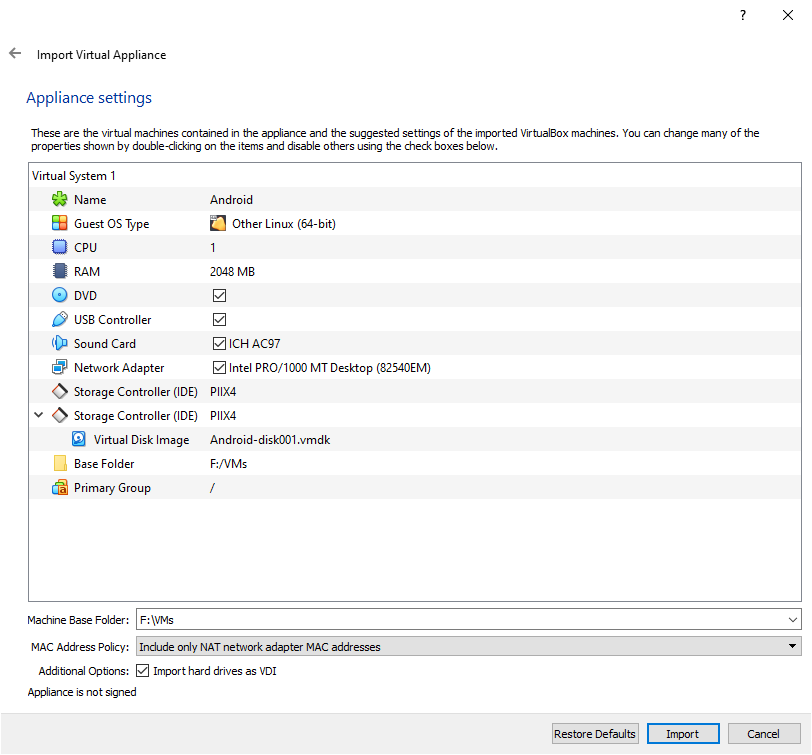Click the Other Linux OS icon
Image resolution: width=812 pixels, height=755 pixels.
pos(218,223)
